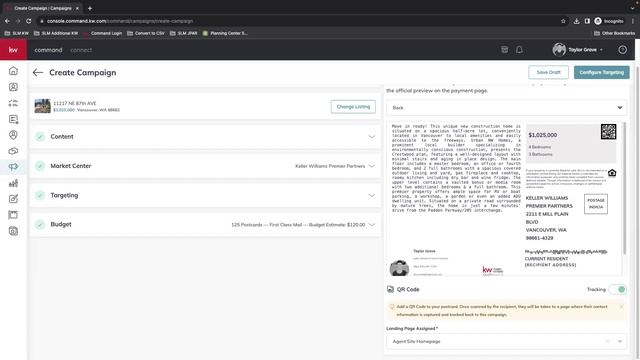Open the notifications bell
The height and width of the screenshot is (360, 640).
pos(519,50)
